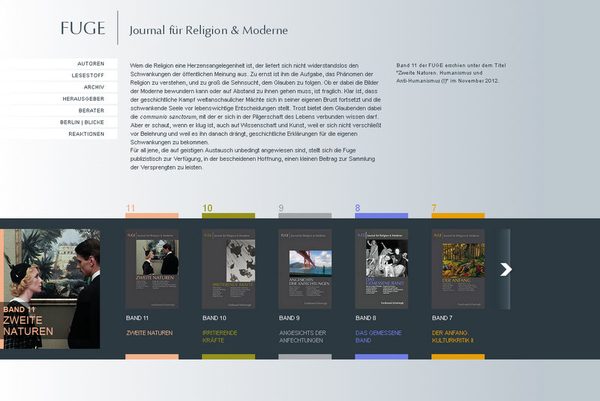Open the Autoren menu item

(x=91, y=64)
